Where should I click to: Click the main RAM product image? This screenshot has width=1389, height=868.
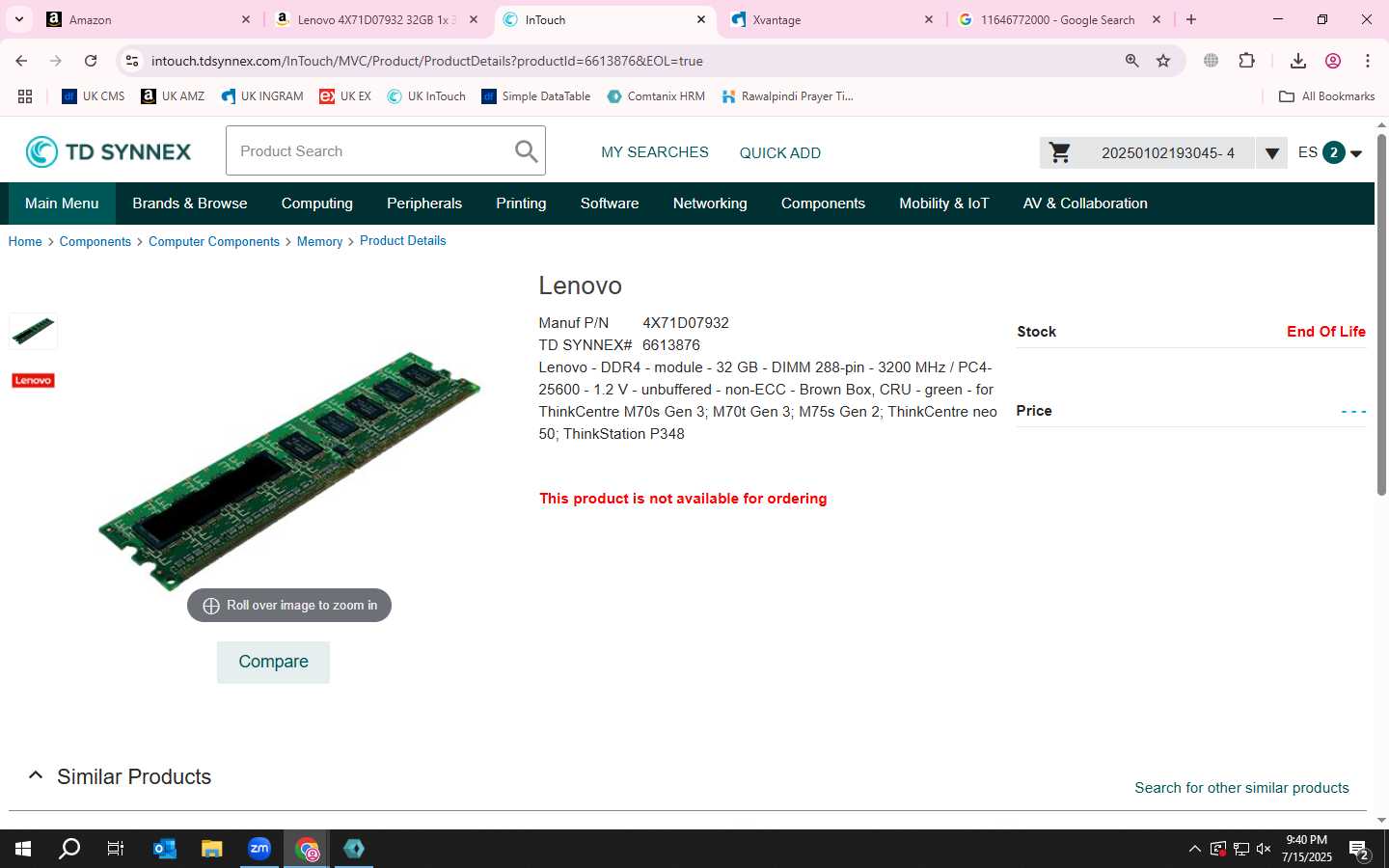[289, 471]
